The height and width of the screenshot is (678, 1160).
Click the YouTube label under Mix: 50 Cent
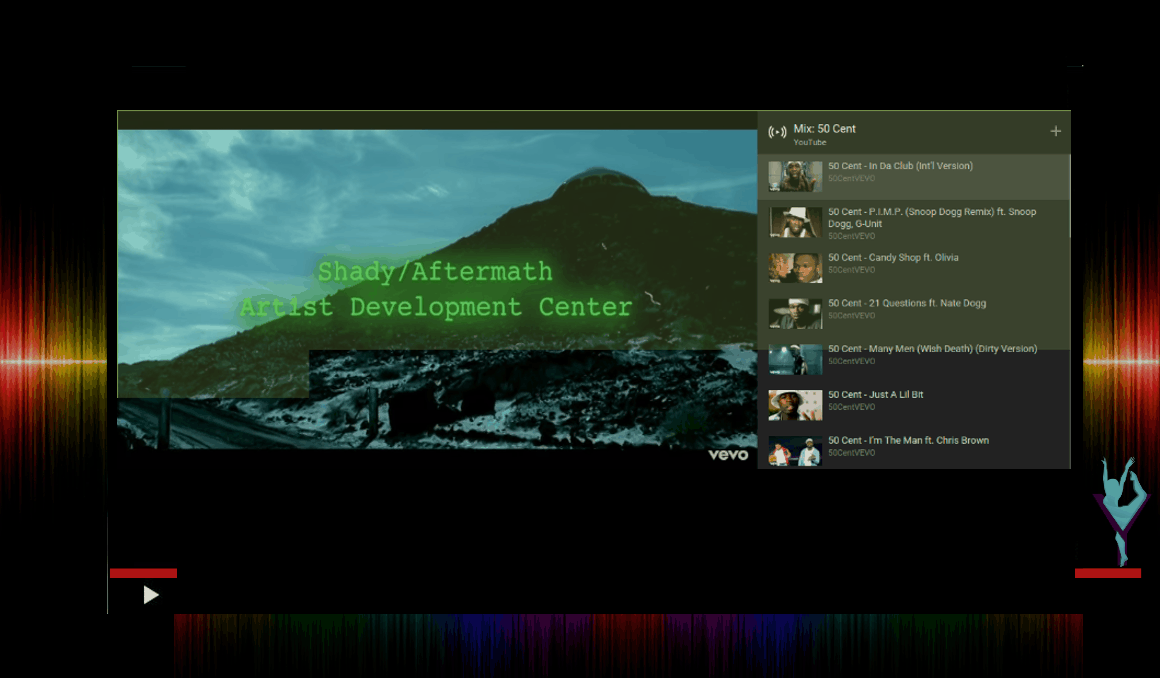click(809, 142)
